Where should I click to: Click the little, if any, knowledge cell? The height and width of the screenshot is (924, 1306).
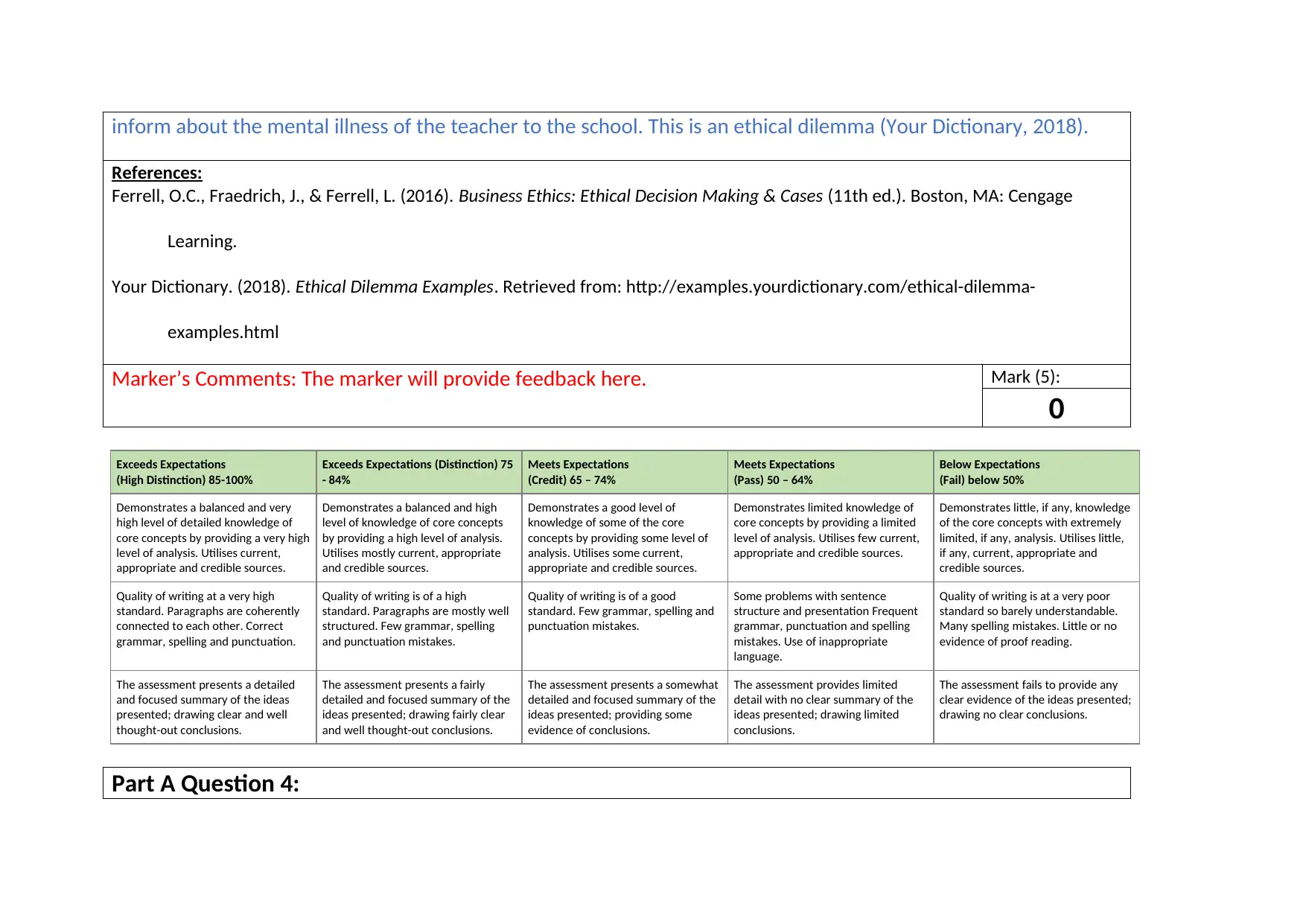coord(1036,538)
